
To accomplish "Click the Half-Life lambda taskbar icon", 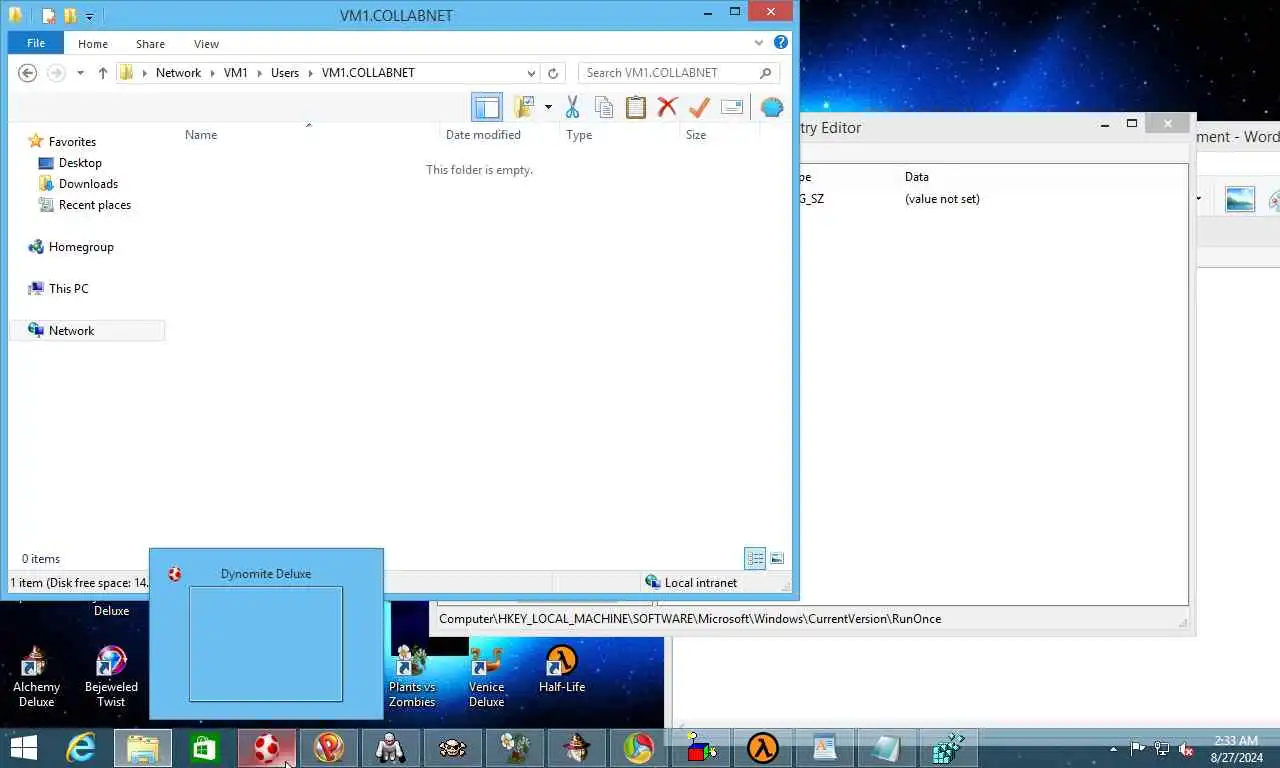I will click(763, 747).
